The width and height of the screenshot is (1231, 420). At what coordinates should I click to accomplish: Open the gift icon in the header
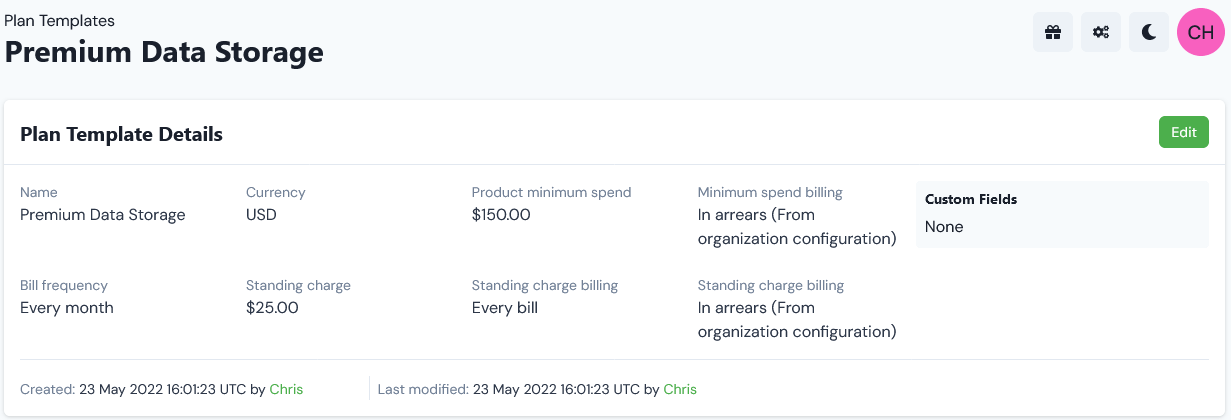tap(1053, 33)
